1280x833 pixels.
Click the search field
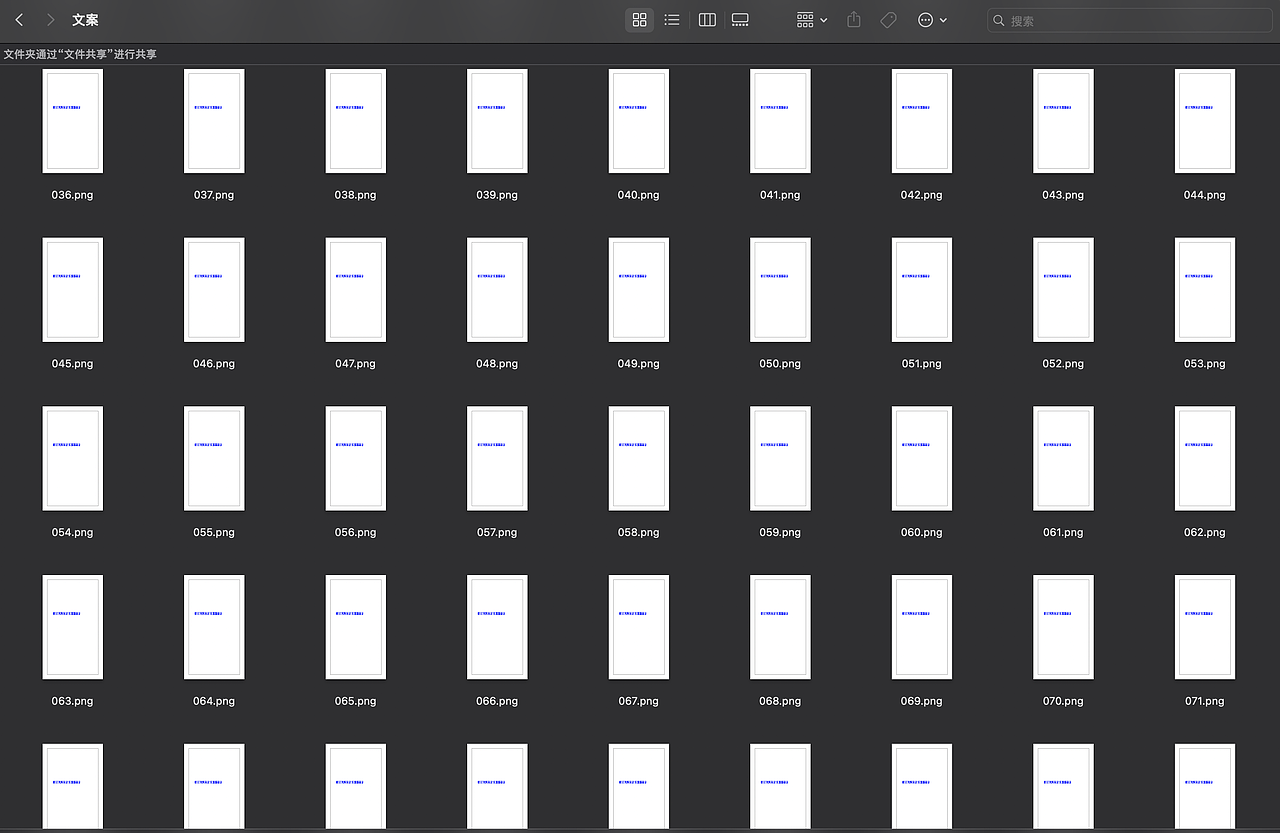point(1129,20)
